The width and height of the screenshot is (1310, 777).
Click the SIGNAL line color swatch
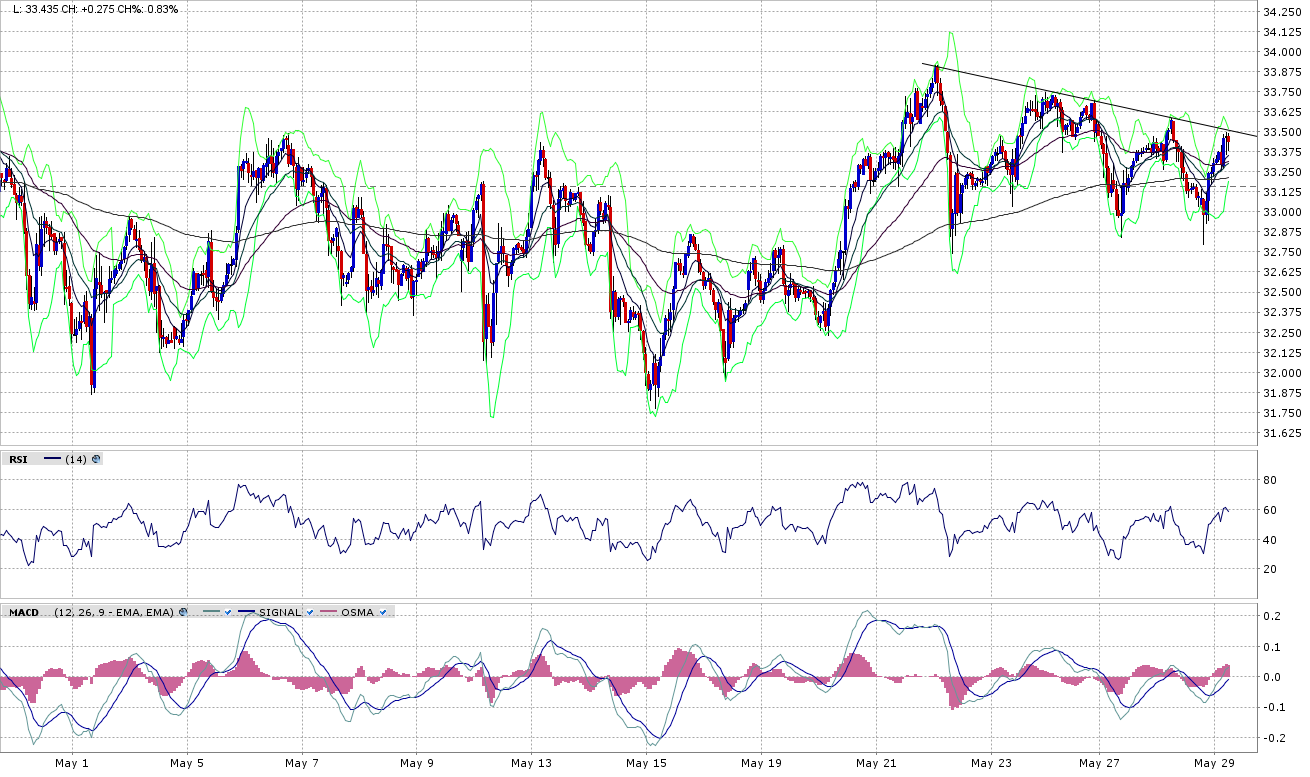(246, 612)
